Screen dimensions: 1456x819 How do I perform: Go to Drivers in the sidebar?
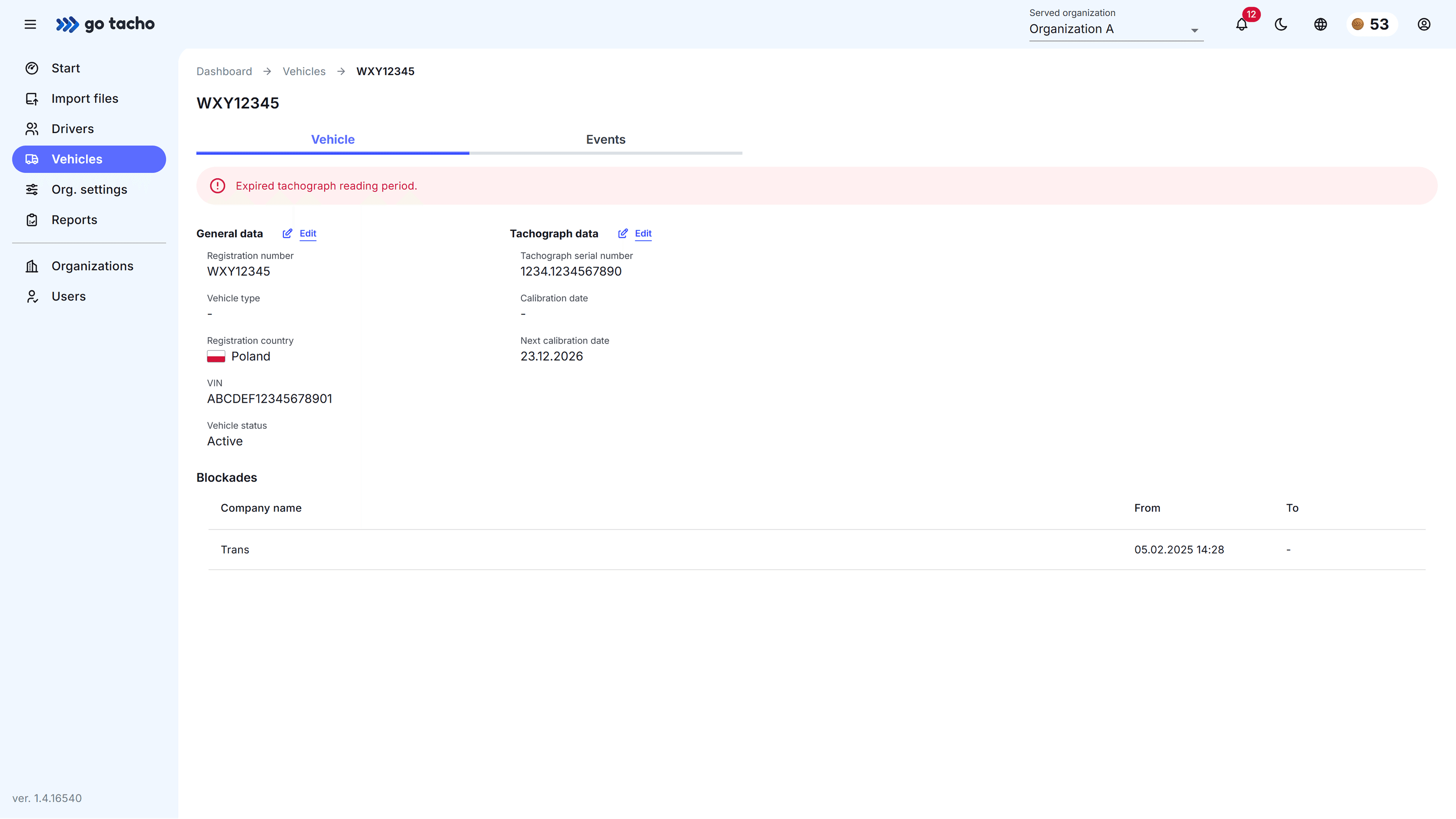[72, 129]
